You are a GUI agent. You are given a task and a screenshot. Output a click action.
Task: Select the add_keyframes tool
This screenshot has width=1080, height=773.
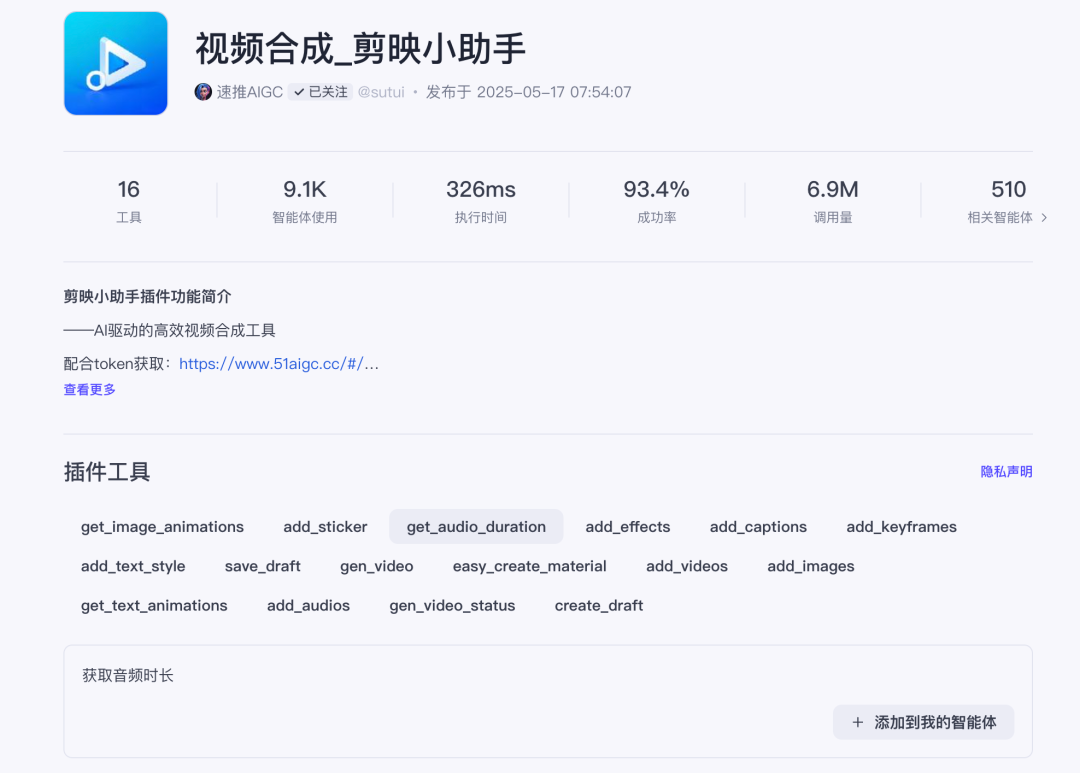pos(902,527)
